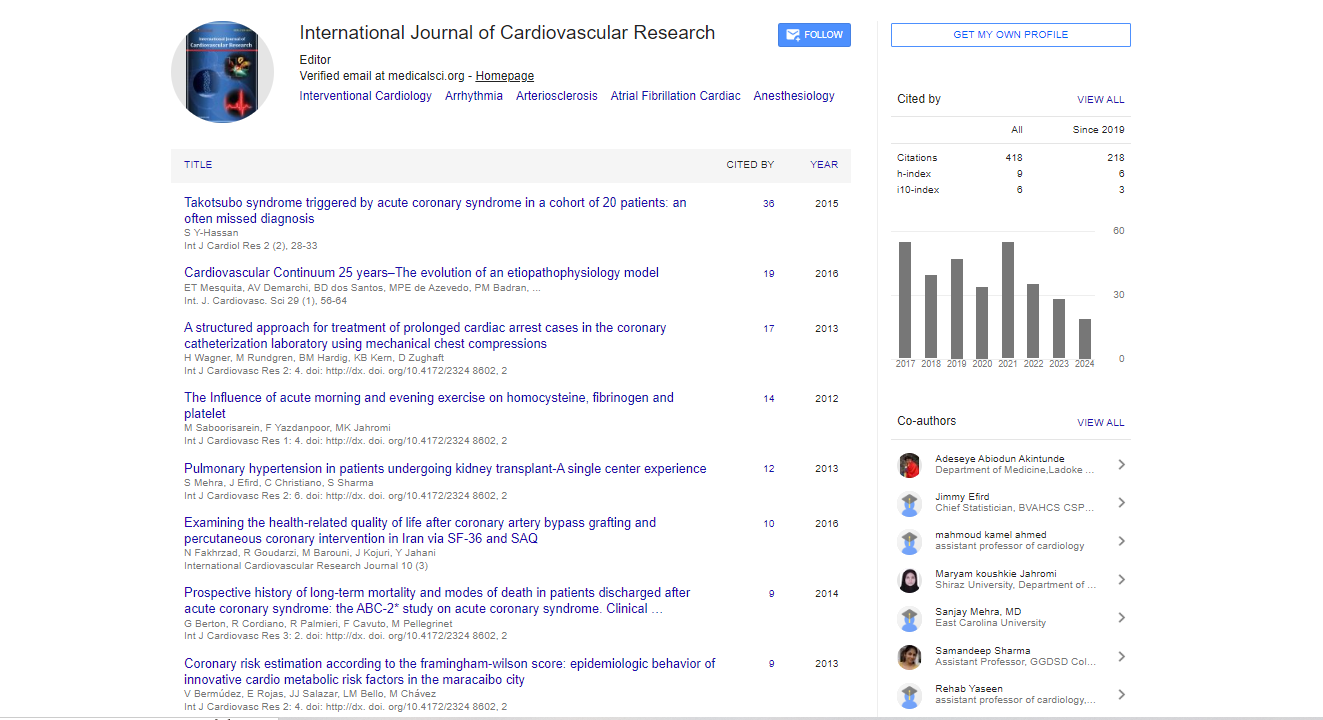Follow this journal profile
1323x720 pixels.
(x=814, y=35)
